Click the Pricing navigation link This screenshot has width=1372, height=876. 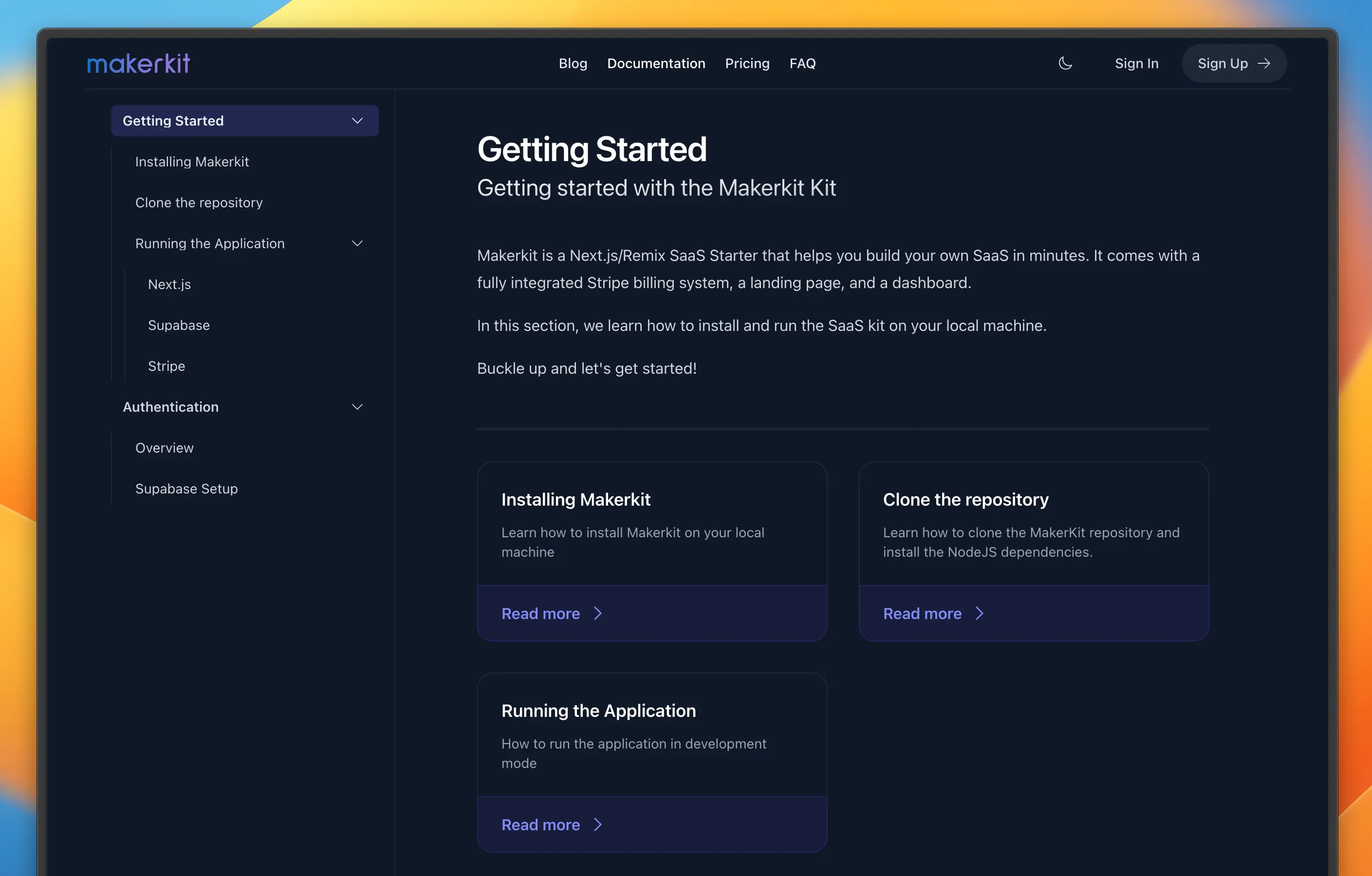(x=747, y=62)
